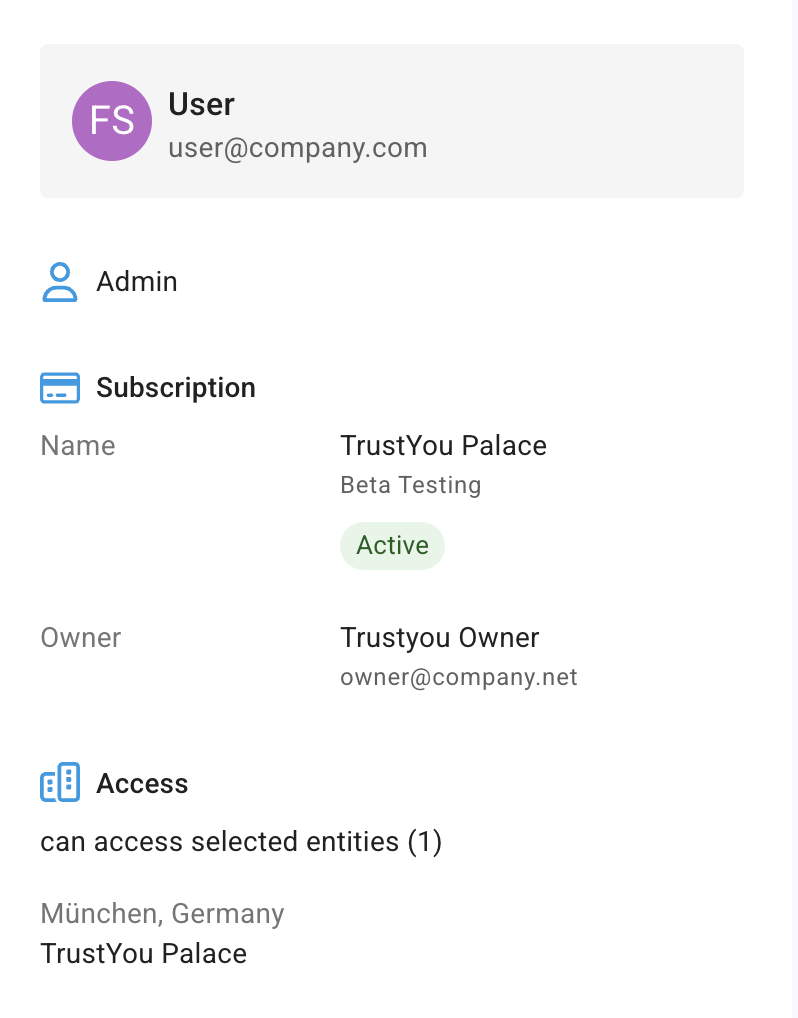The height and width of the screenshot is (1018, 798).
Task: Select the user@company.com email text
Action: pyautogui.click(x=297, y=148)
